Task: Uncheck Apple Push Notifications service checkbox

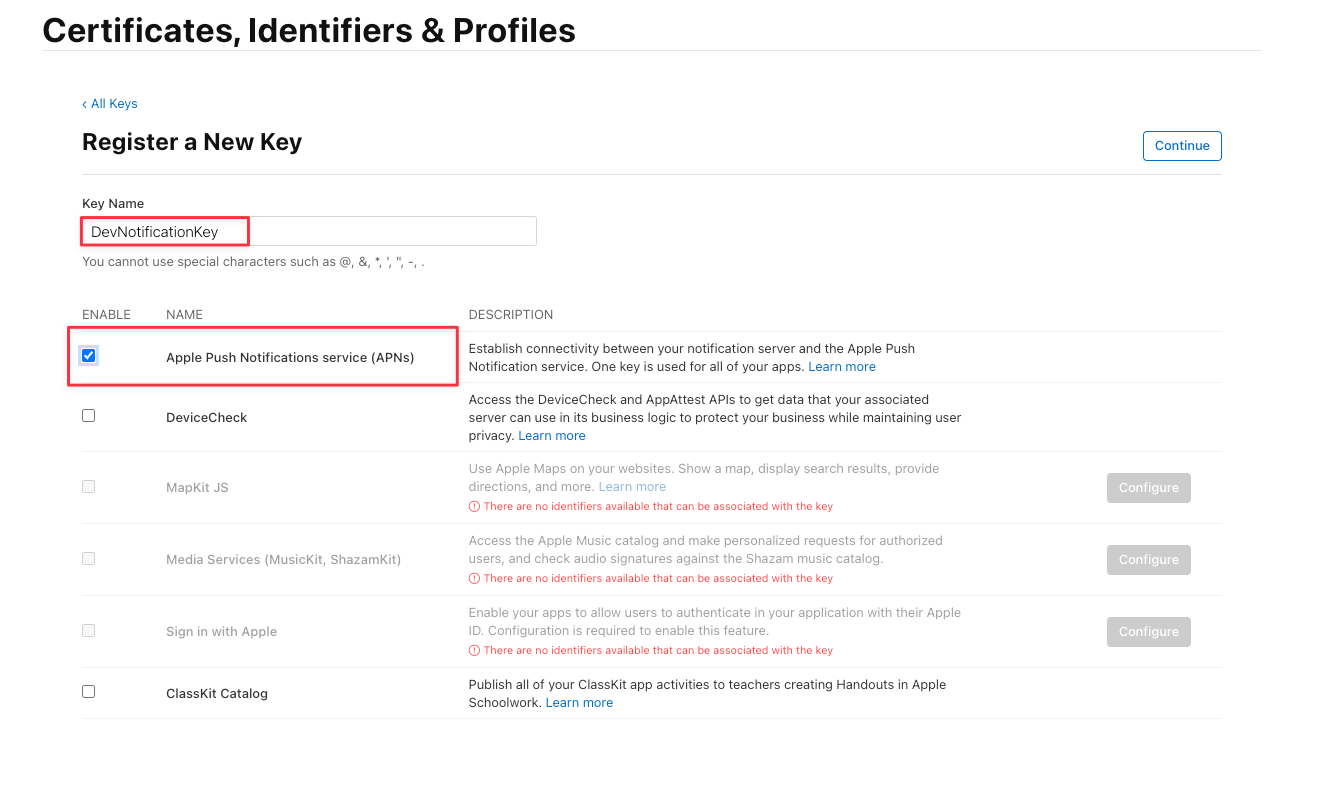Action: click(x=89, y=355)
